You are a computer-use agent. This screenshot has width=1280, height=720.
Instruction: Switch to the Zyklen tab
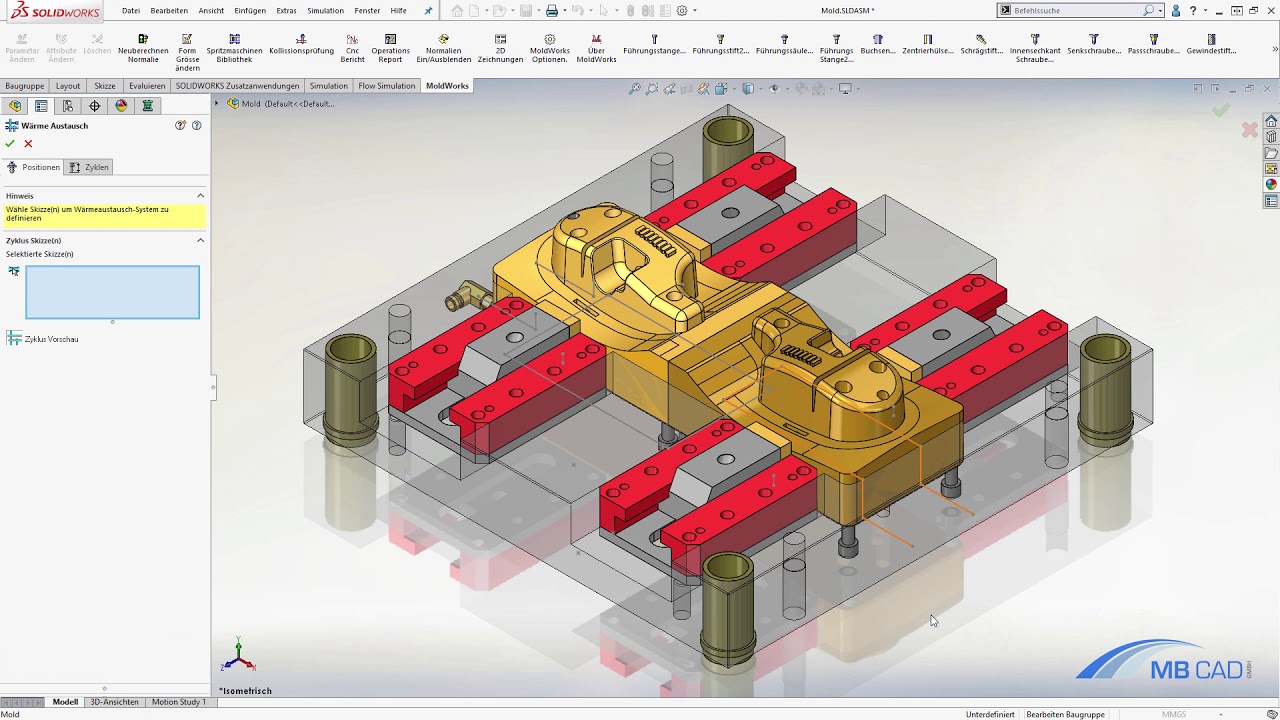tap(89, 167)
